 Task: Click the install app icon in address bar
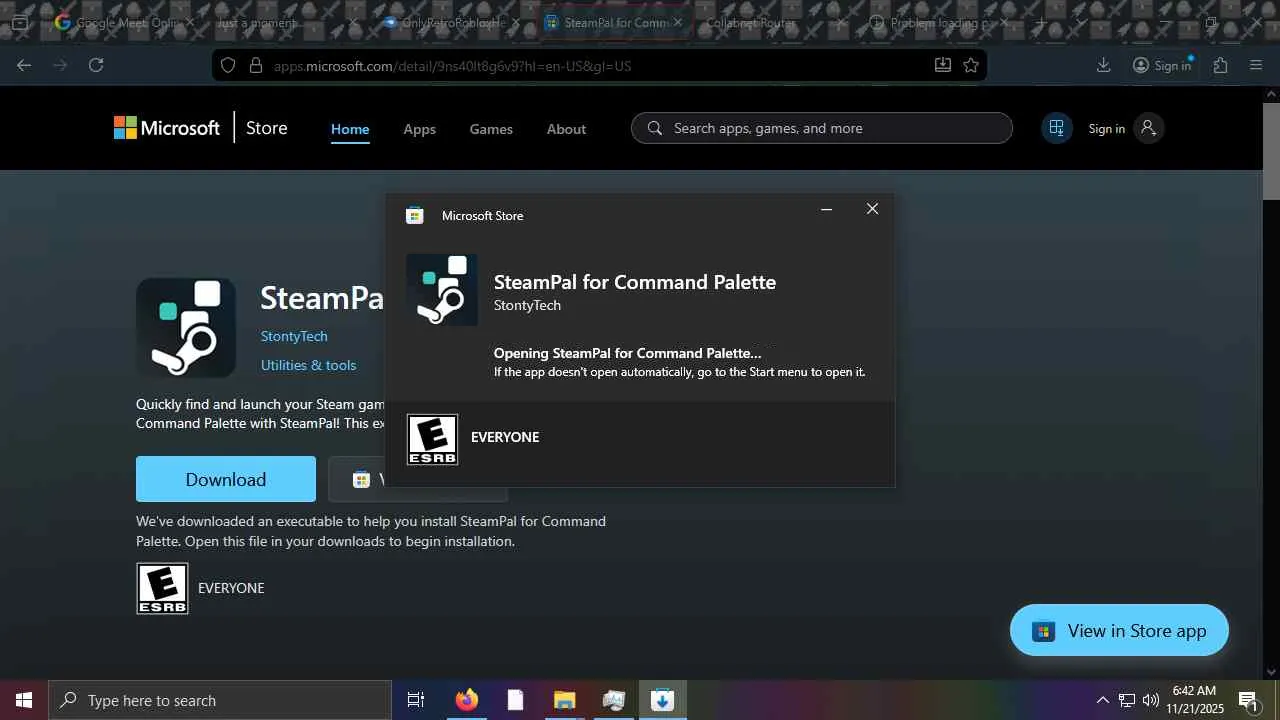(x=942, y=65)
